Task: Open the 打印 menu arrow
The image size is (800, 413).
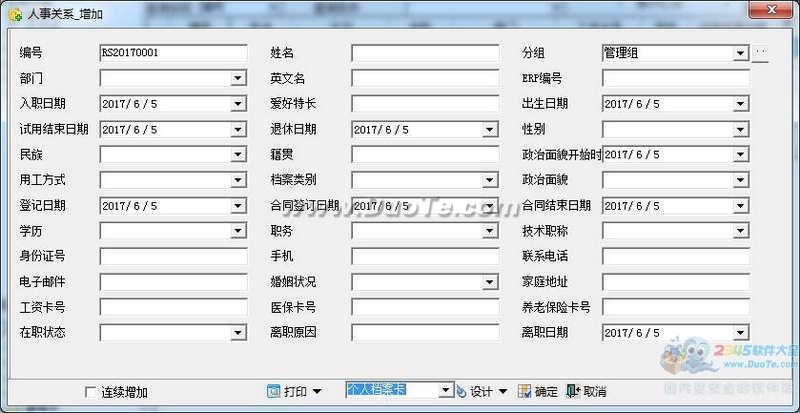Action: tap(317, 392)
